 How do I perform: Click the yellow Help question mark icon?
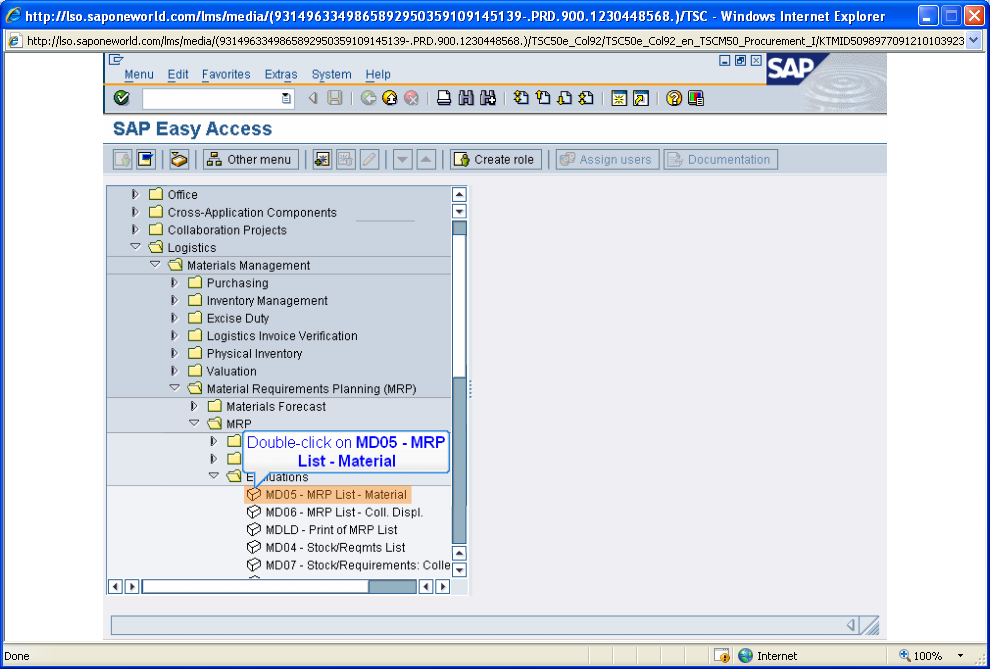(x=674, y=98)
